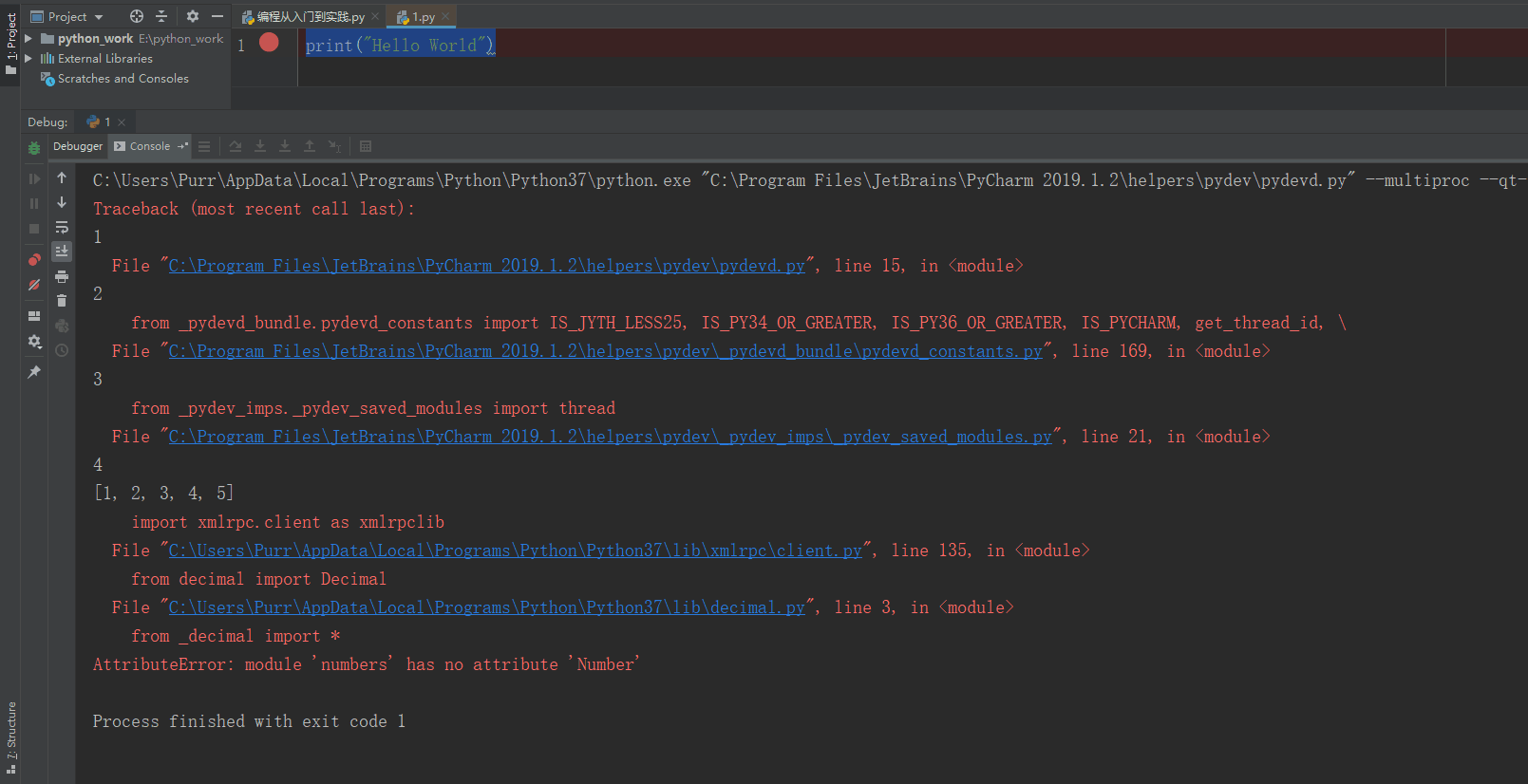
Task: Switch to the 编程从入门到实践.py tab
Action: pyautogui.click(x=311, y=17)
